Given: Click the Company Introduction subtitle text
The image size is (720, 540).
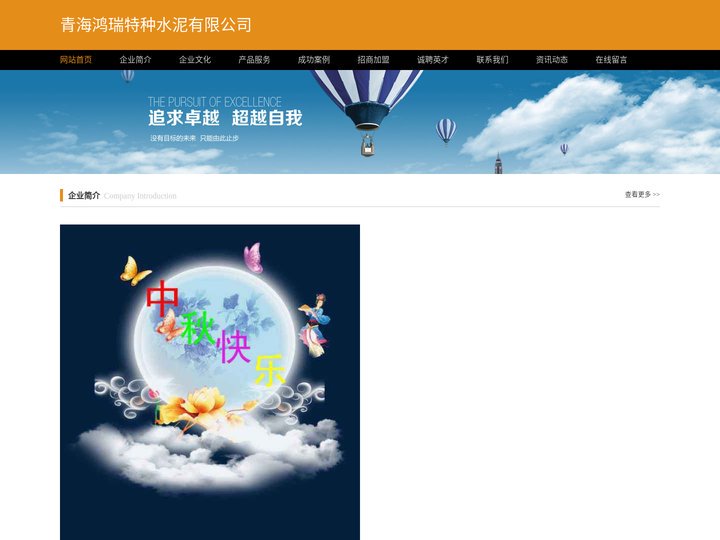Looking at the screenshot, I should (x=140, y=196).
